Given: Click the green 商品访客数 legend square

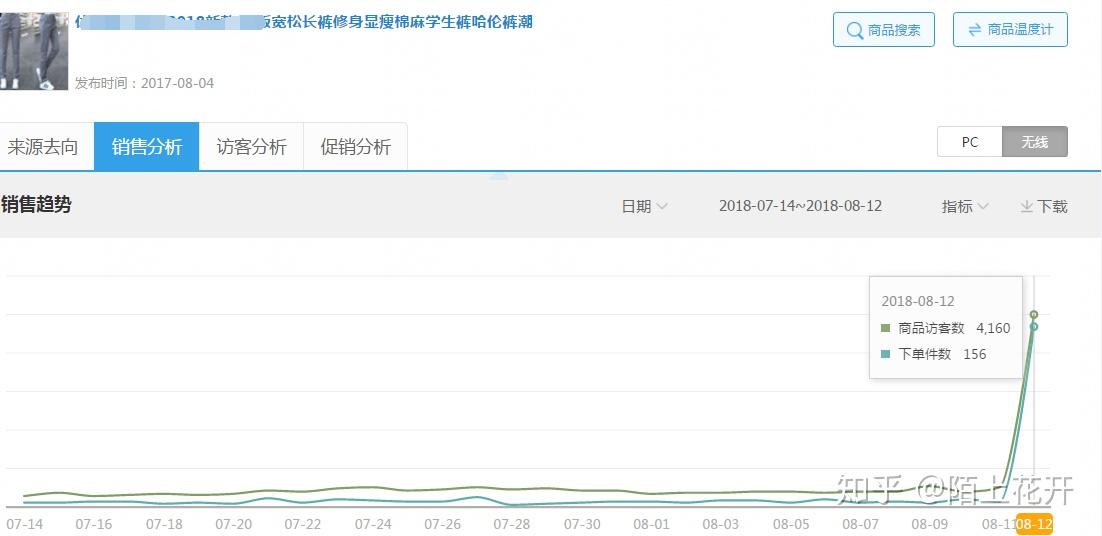Looking at the screenshot, I should [886, 328].
